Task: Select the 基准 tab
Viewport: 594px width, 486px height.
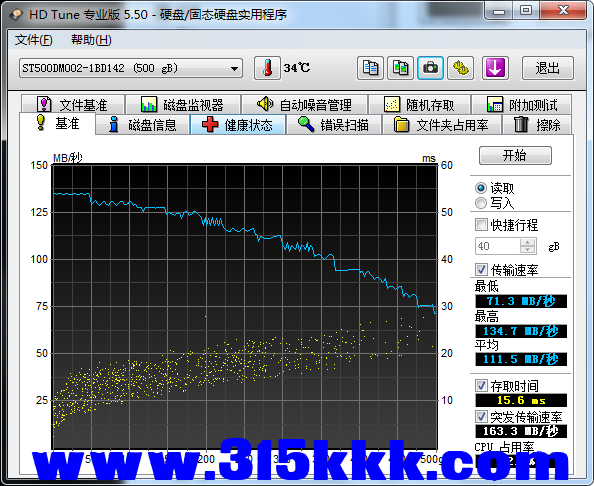Action: click(x=57, y=123)
